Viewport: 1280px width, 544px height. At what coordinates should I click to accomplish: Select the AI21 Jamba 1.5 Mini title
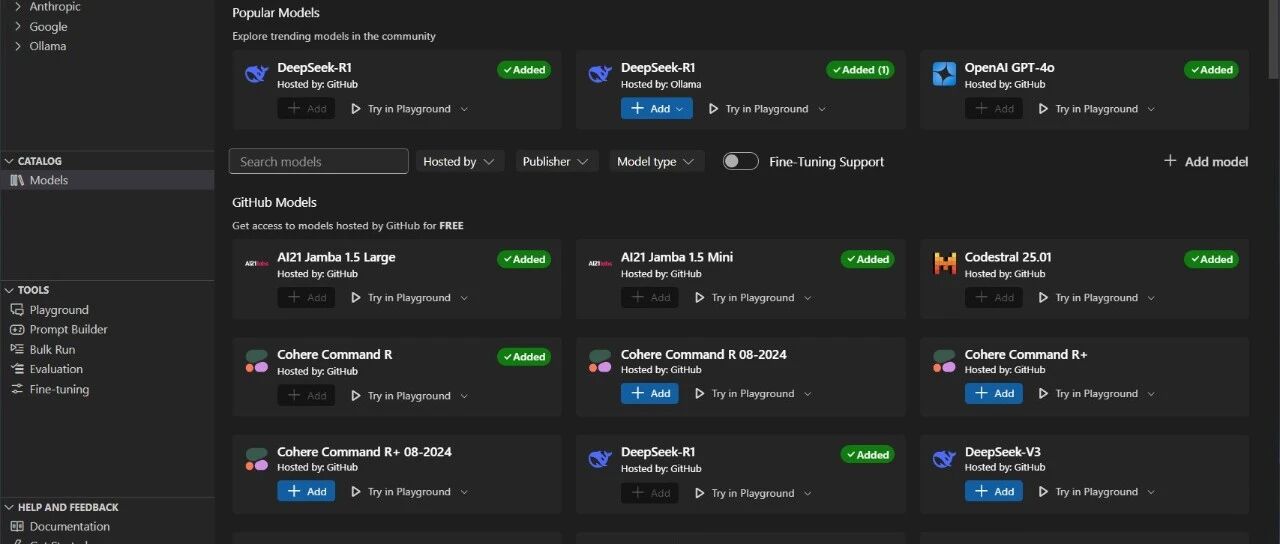[x=677, y=257]
